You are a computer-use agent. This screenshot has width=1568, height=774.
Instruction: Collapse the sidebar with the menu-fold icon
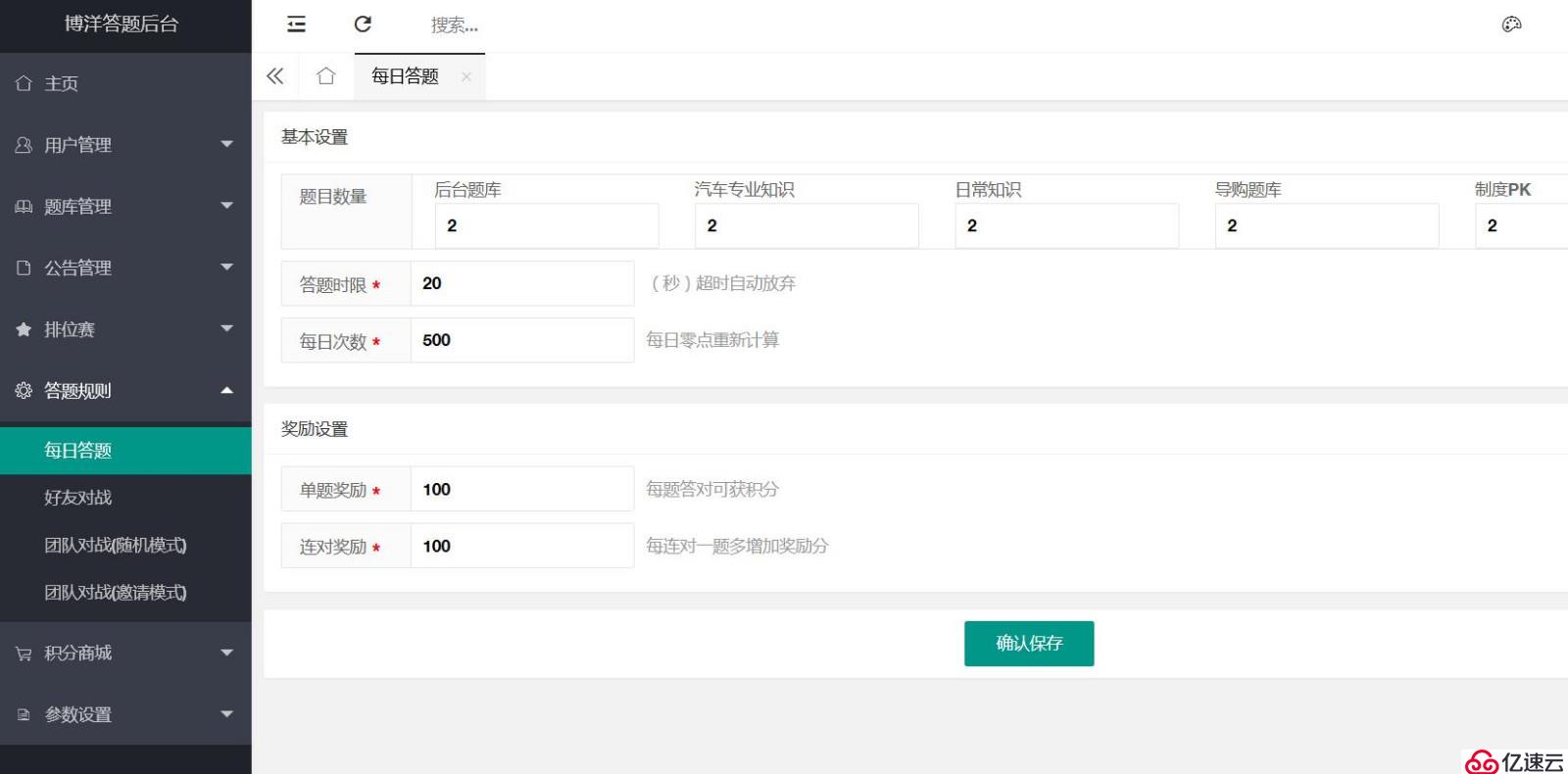pyautogui.click(x=296, y=24)
